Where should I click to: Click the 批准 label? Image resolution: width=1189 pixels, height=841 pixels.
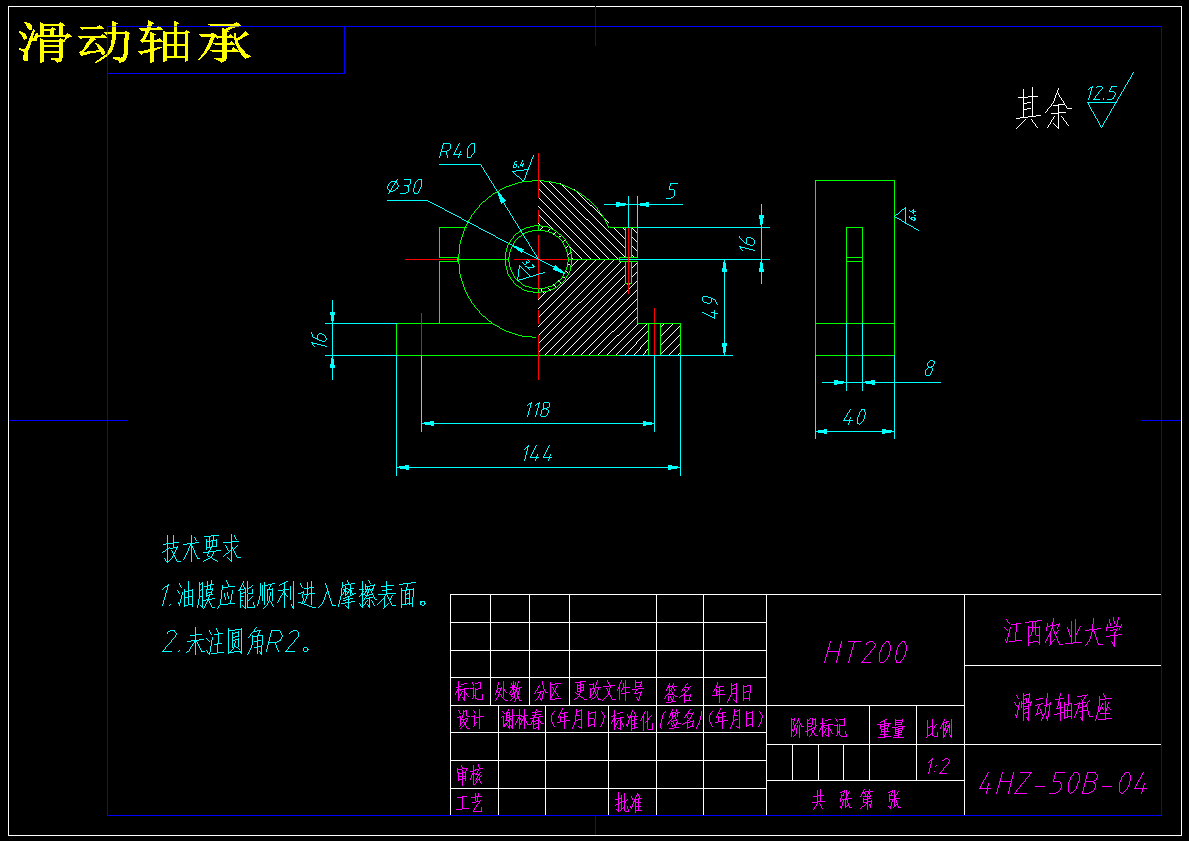tap(629, 802)
